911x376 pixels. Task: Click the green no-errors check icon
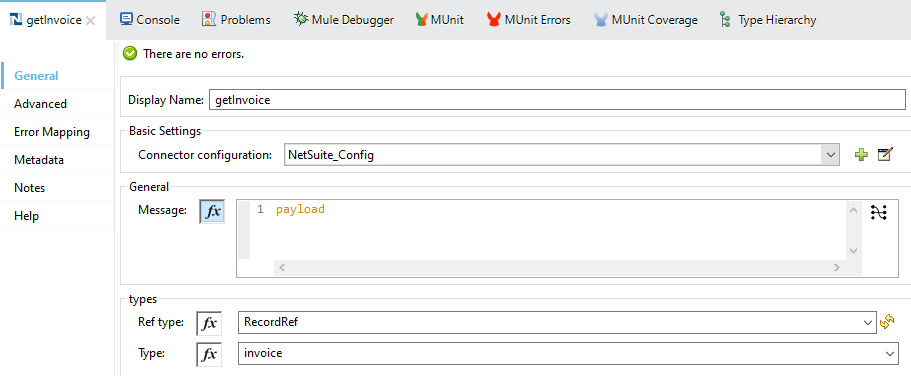click(x=131, y=54)
